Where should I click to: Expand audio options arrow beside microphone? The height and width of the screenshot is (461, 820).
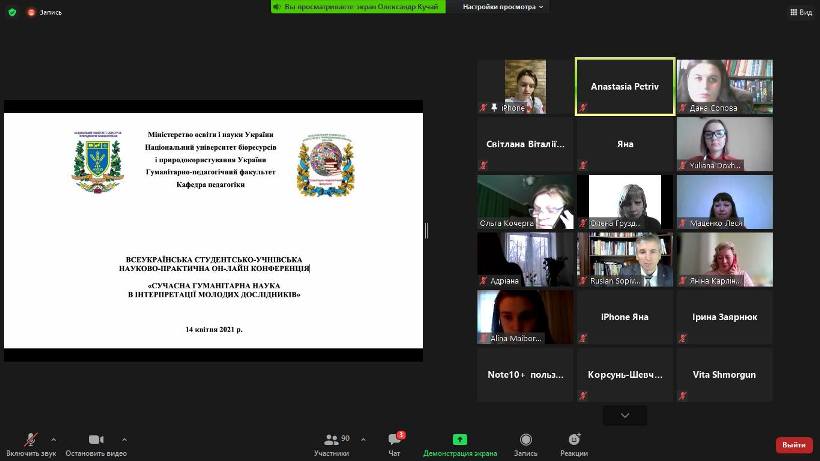pos(53,440)
